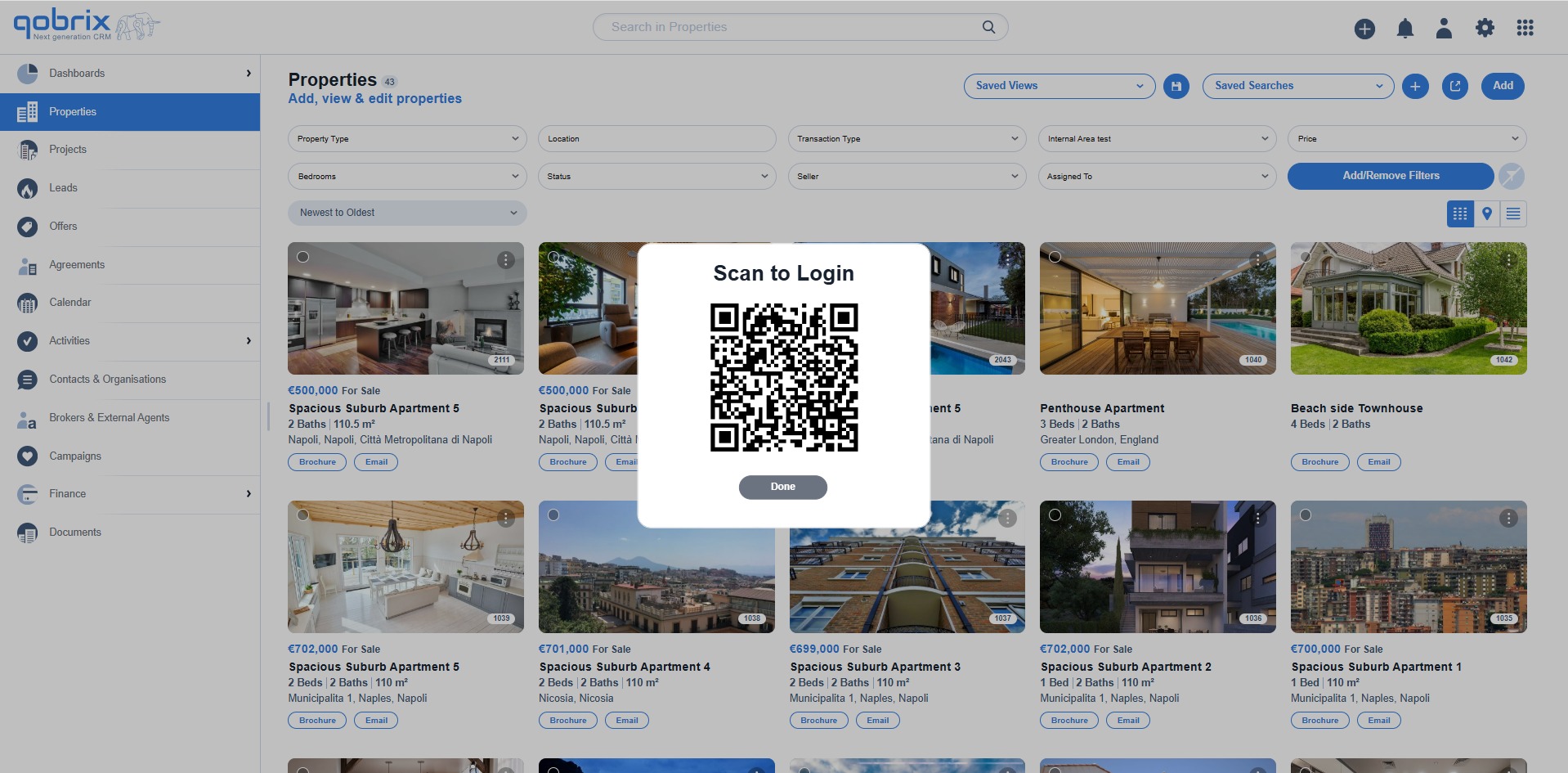
Task: Open options menu on property 1035 card
Action: [1509, 519]
